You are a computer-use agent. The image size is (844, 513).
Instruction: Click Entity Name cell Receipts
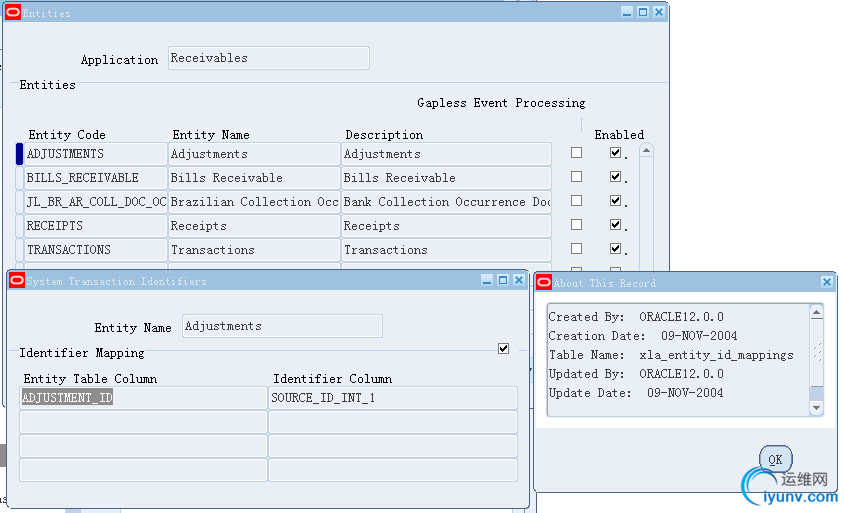click(254, 226)
